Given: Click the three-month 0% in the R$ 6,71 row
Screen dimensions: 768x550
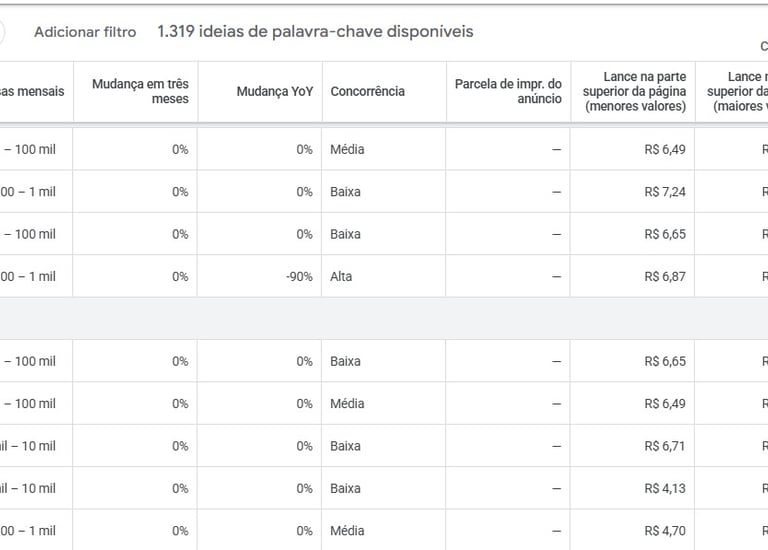Looking at the screenshot, I should [x=179, y=446].
